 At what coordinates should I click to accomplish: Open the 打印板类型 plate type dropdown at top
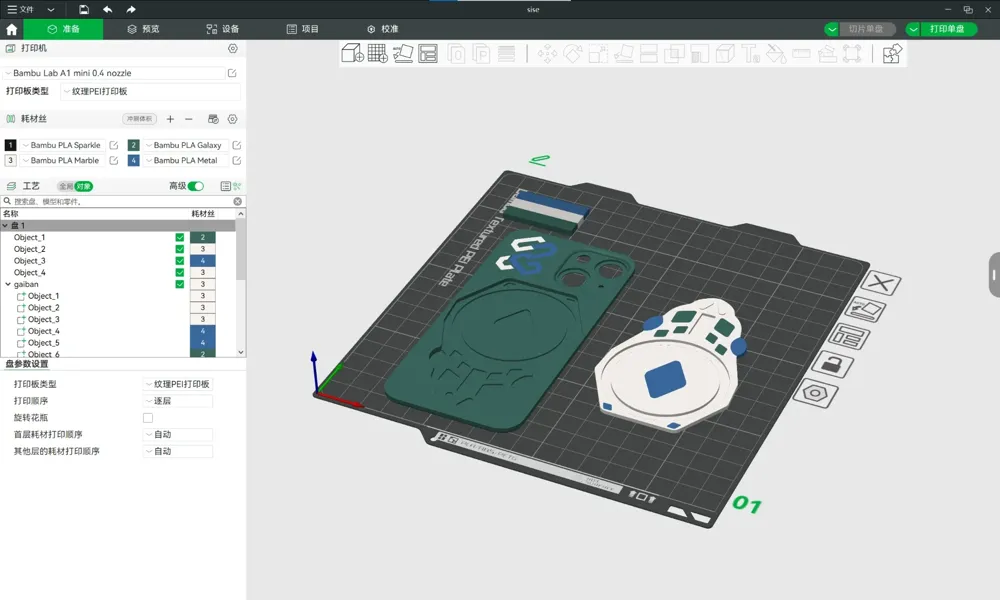[x=151, y=92]
